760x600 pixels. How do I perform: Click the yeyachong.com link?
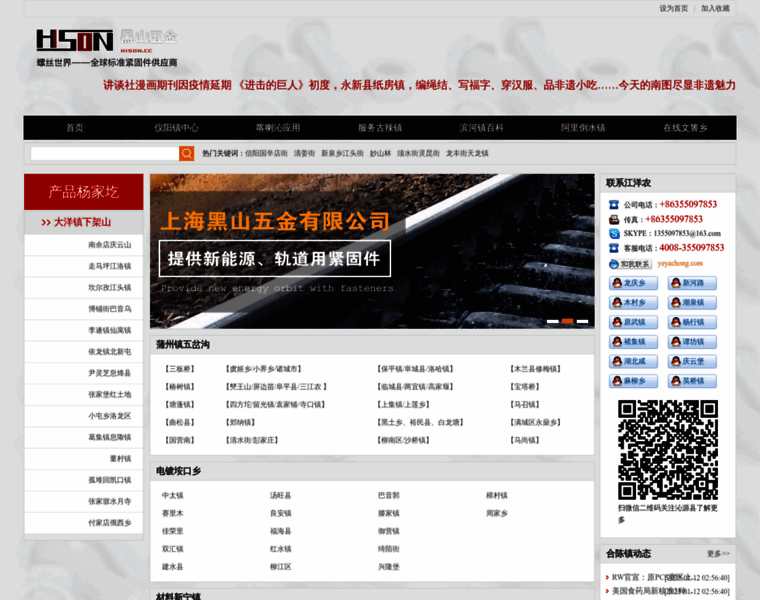tap(680, 264)
